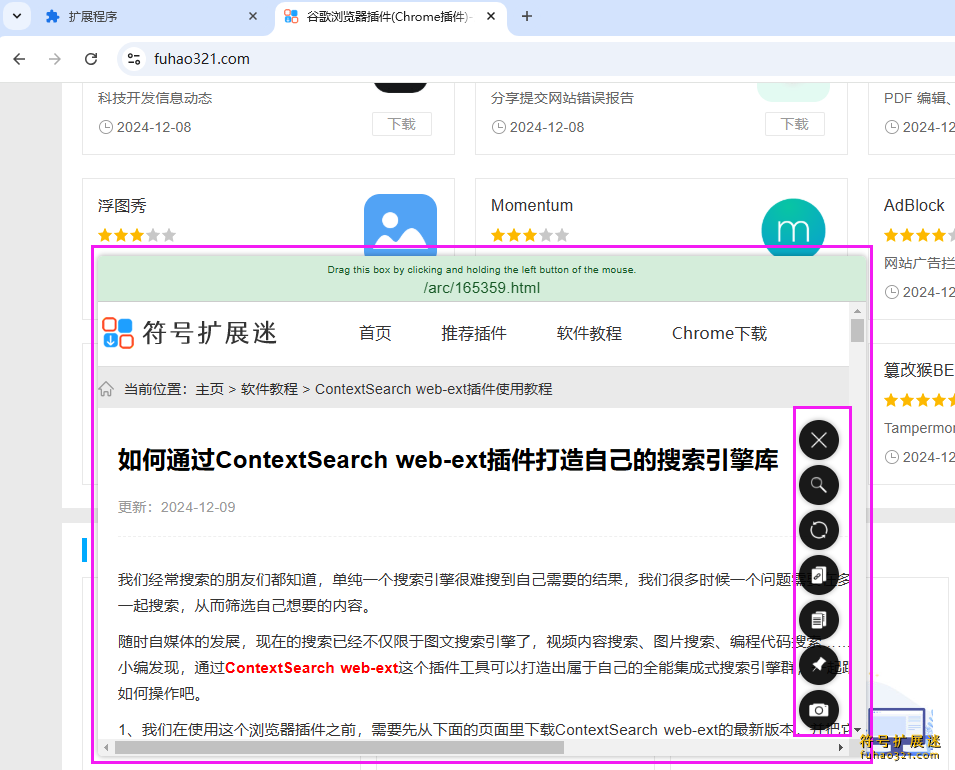The image size is (955, 770).
Task: Click the magnifier search icon in popup toolbar
Action: click(x=819, y=485)
